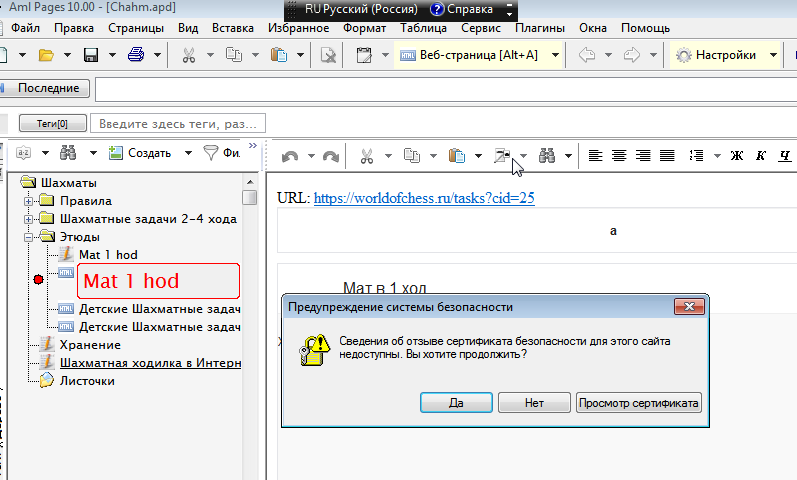Show more tree toolbar items via chevron

(253, 145)
